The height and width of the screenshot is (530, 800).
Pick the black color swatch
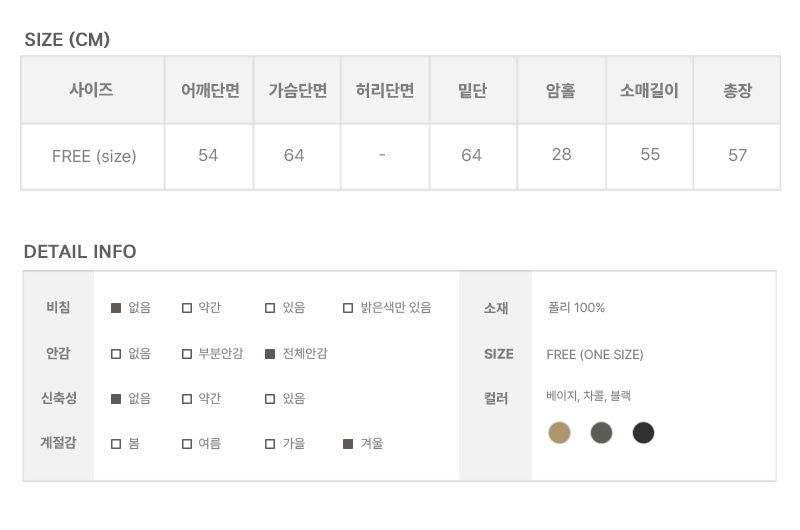tap(643, 433)
